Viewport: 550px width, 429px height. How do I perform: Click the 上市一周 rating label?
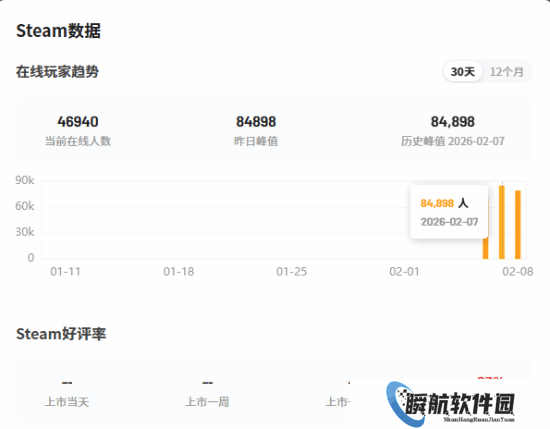(x=207, y=402)
